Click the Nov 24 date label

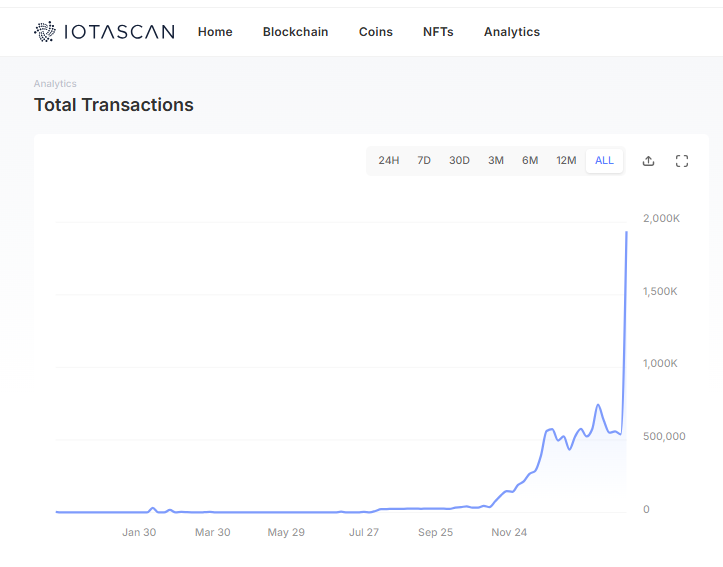click(509, 532)
